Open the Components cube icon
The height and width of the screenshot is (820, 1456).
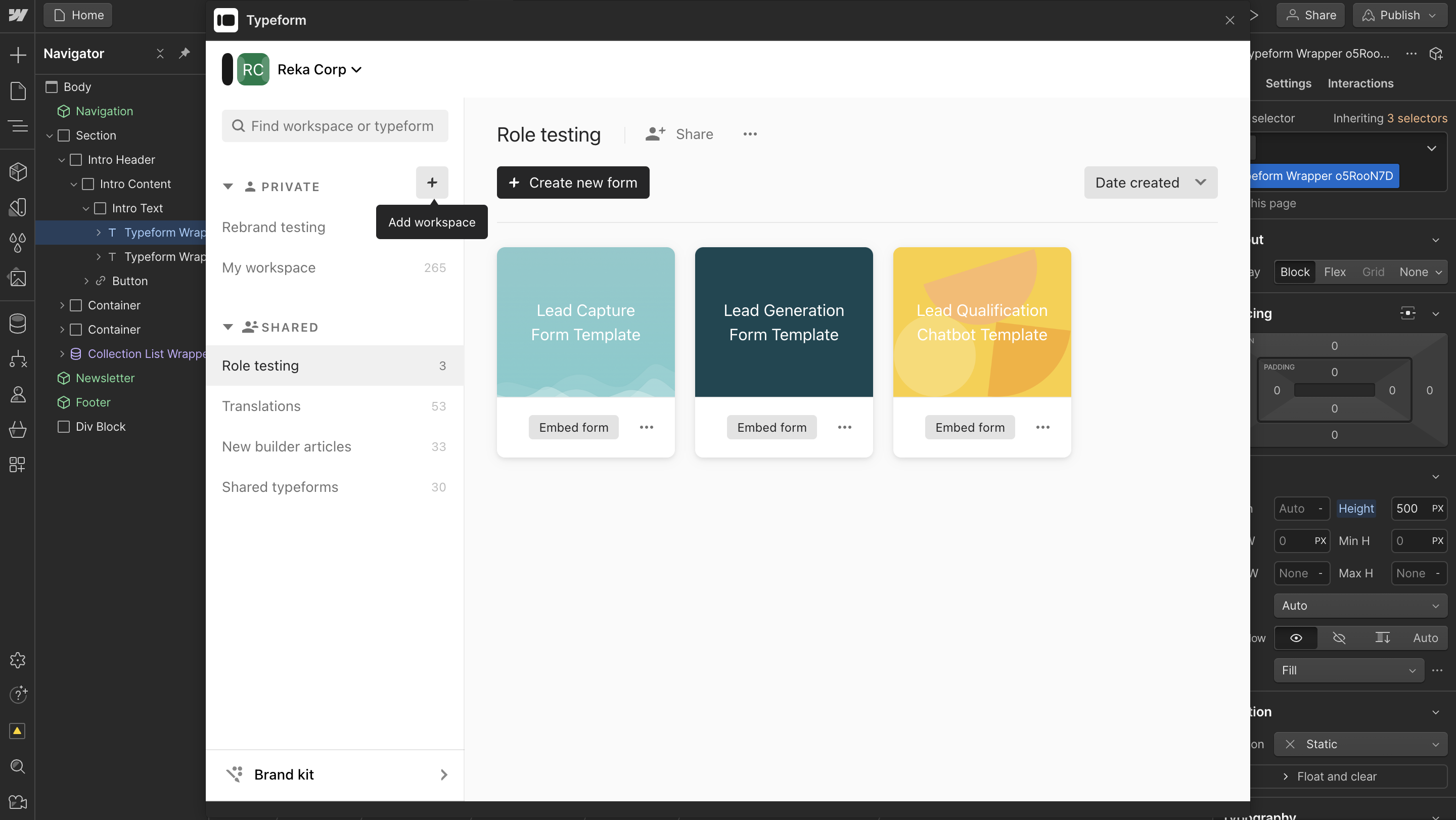click(x=18, y=172)
